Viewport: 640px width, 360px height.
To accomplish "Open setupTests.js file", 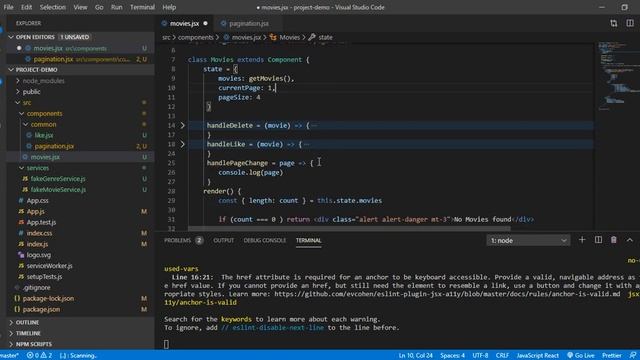I will (44, 277).
